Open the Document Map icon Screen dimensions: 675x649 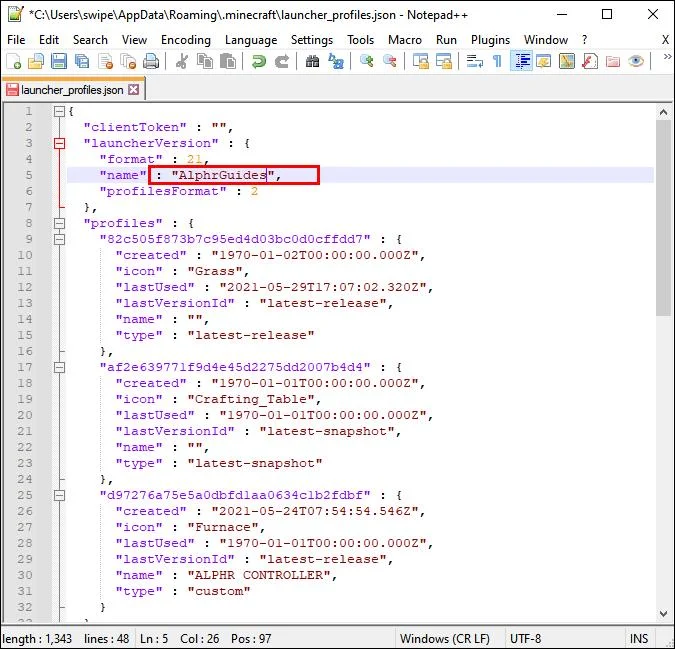point(567,61)
